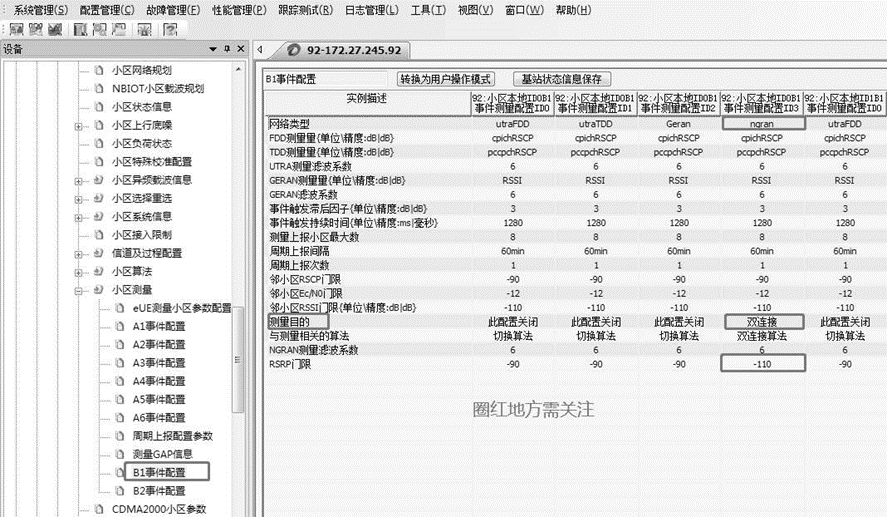Expand the 小区上行底噪 tree node

(x=79, y=126)
